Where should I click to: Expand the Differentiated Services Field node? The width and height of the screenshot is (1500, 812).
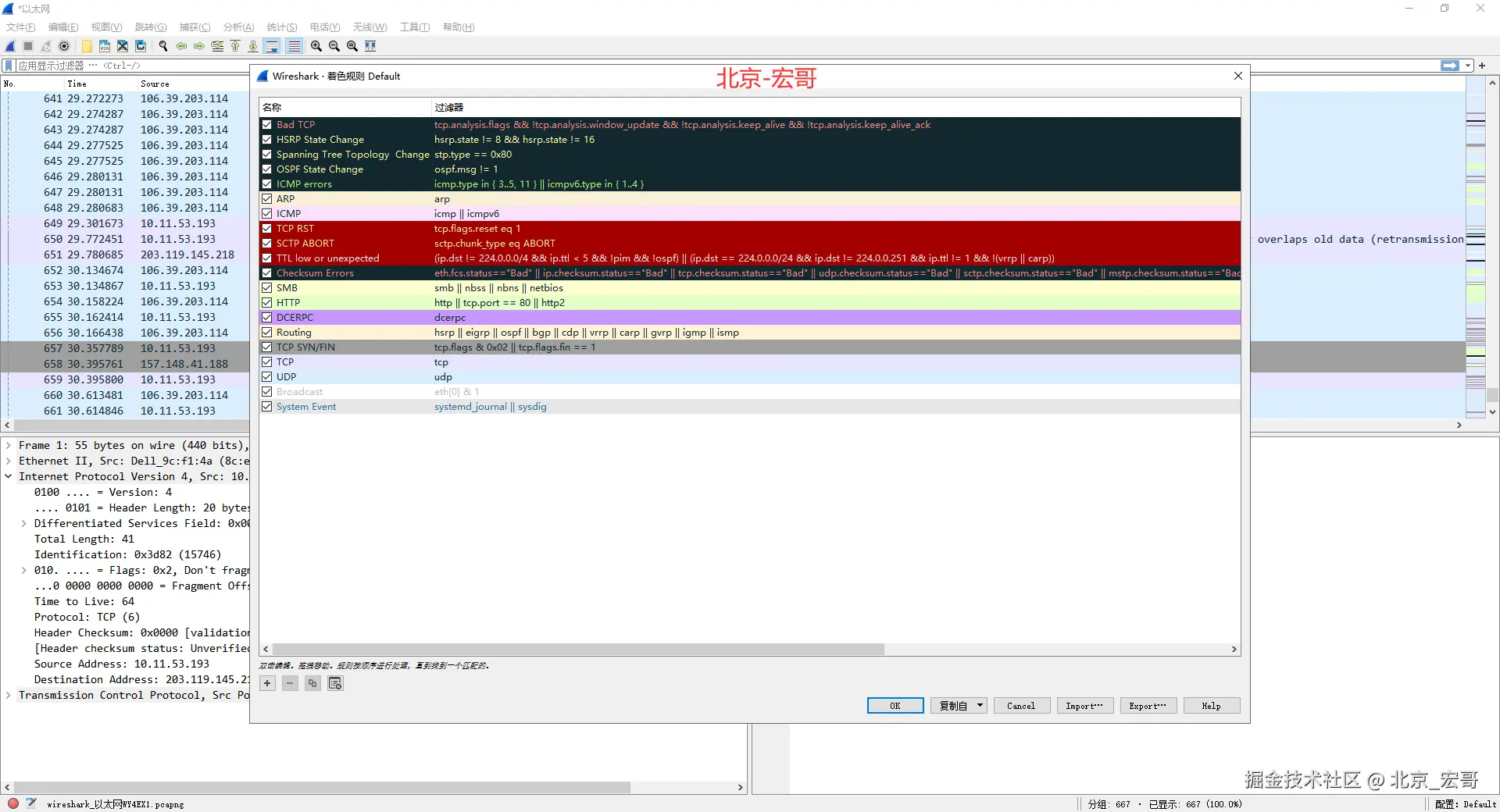[x=24, y=524]
